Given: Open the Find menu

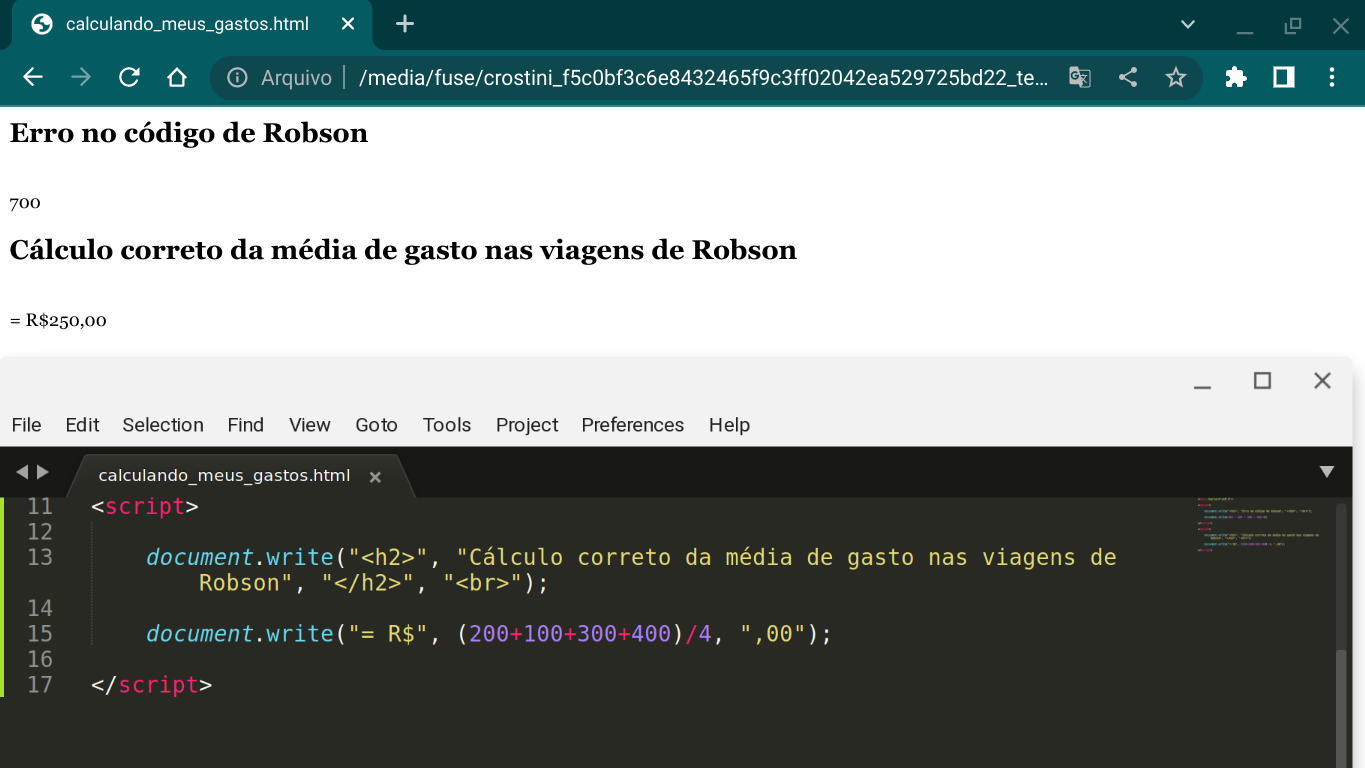Looking at the screenshot, I should coord(246,425).
